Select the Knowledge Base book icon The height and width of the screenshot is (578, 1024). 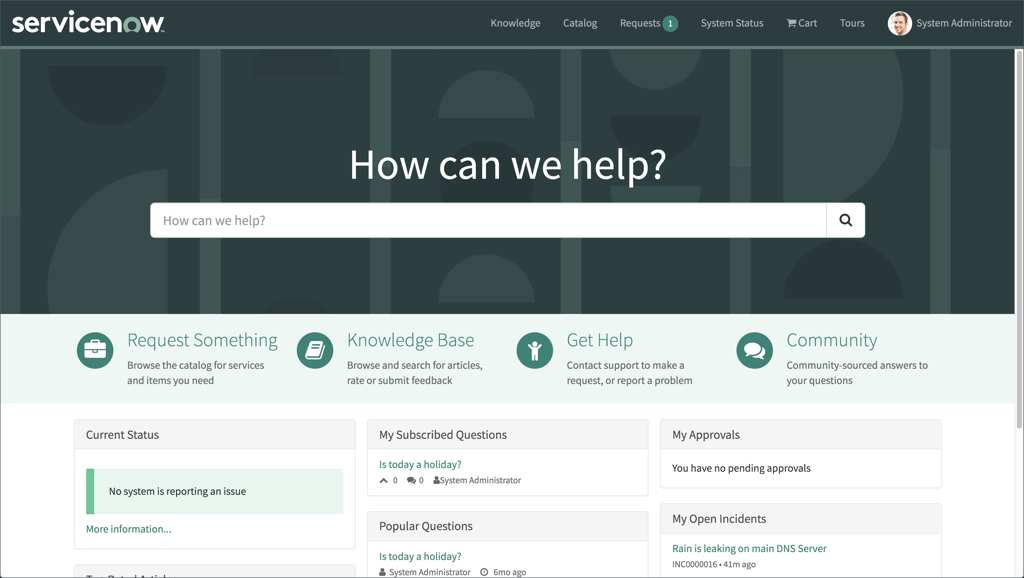pyautogui.click(x=314, y=350)
